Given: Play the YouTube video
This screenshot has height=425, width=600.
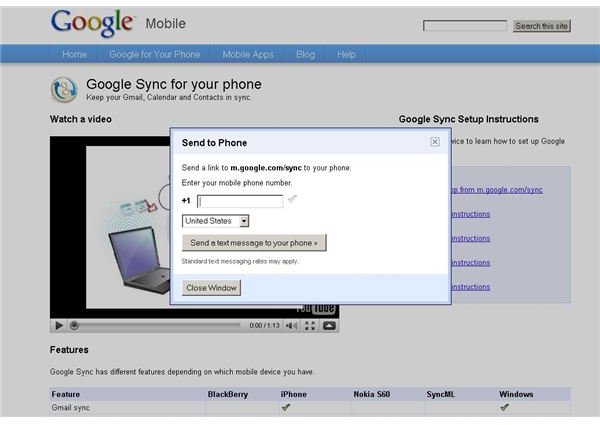Looking at the screenshot, I should pyautogui.click(x=59, y=326).
